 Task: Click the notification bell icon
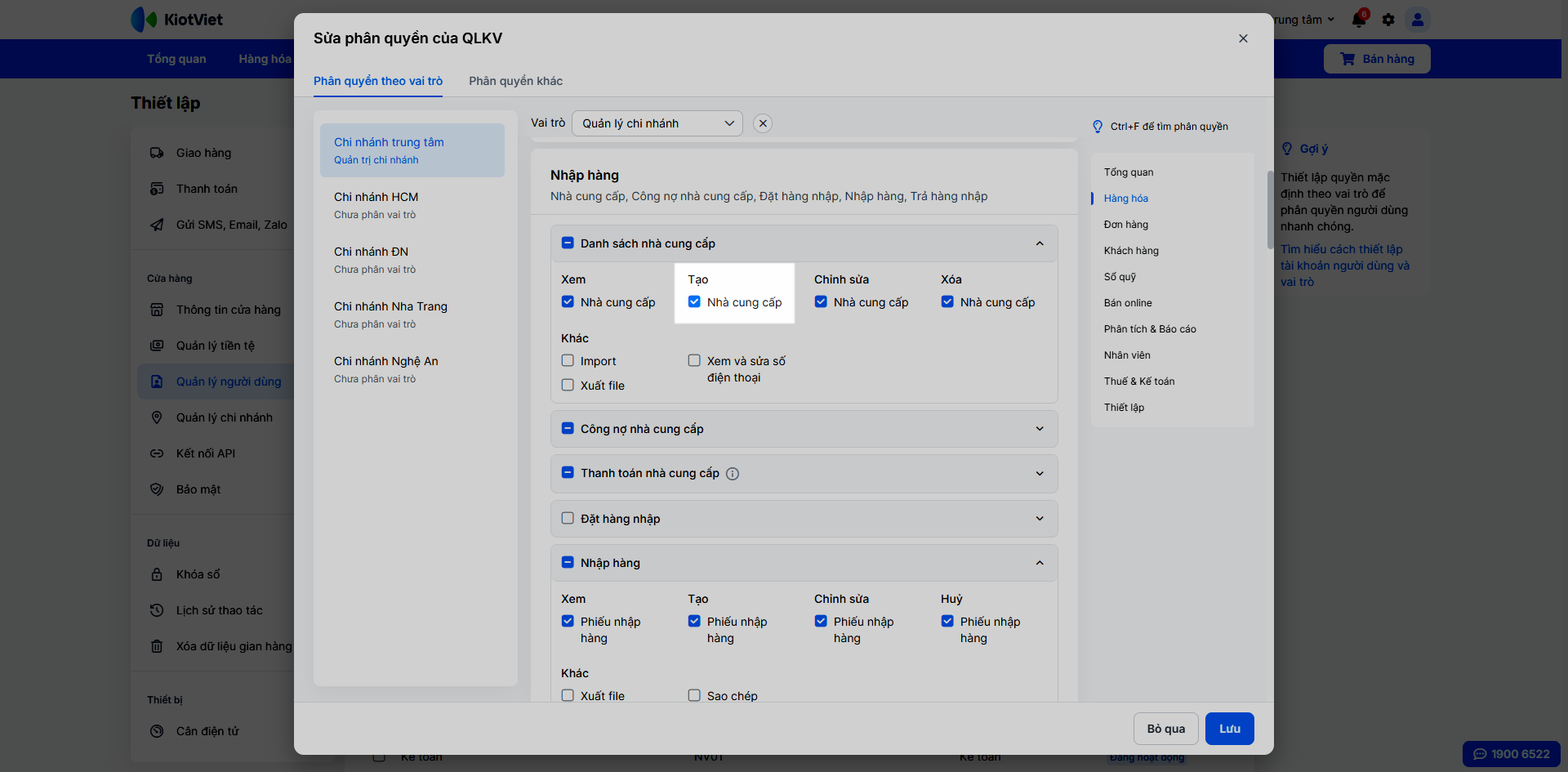(x=1359, y=20)
